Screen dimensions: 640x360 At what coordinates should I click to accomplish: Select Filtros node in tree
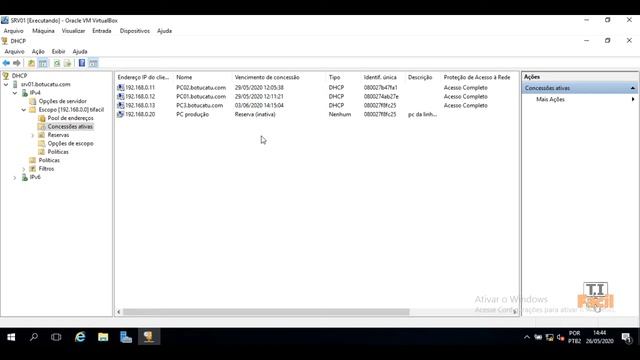click(x=46, y=169)
